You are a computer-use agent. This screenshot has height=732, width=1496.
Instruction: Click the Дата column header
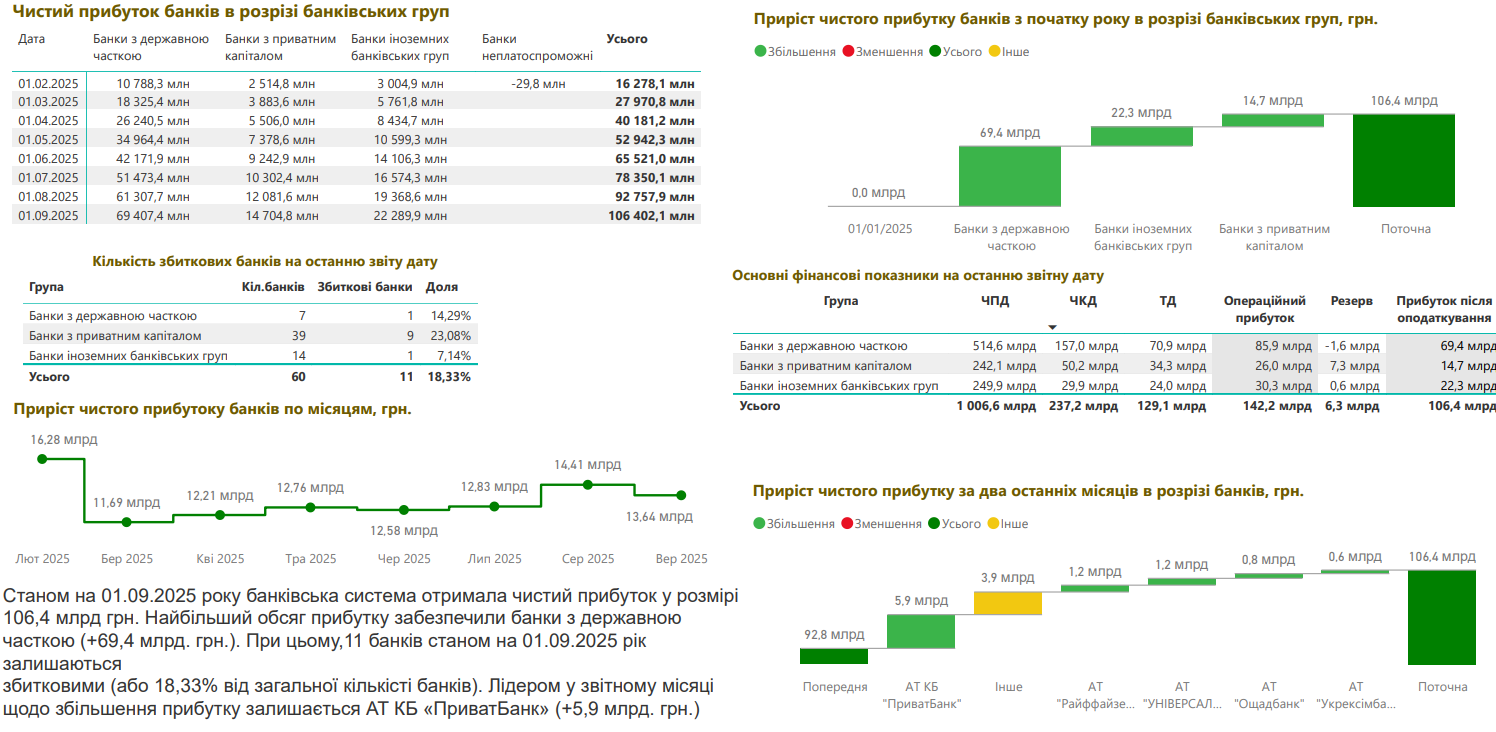coord(32,39)
